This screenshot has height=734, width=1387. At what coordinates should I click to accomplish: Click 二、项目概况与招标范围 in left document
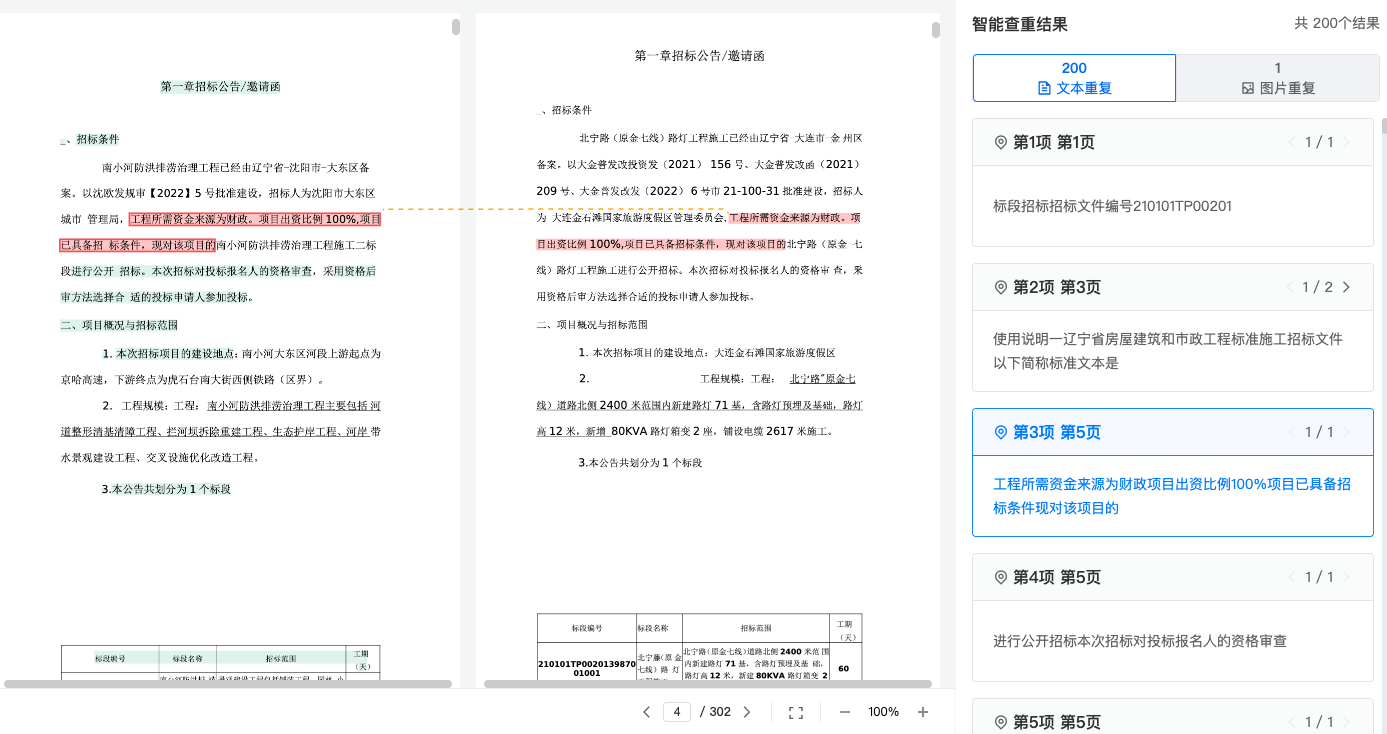coord(119,325)
